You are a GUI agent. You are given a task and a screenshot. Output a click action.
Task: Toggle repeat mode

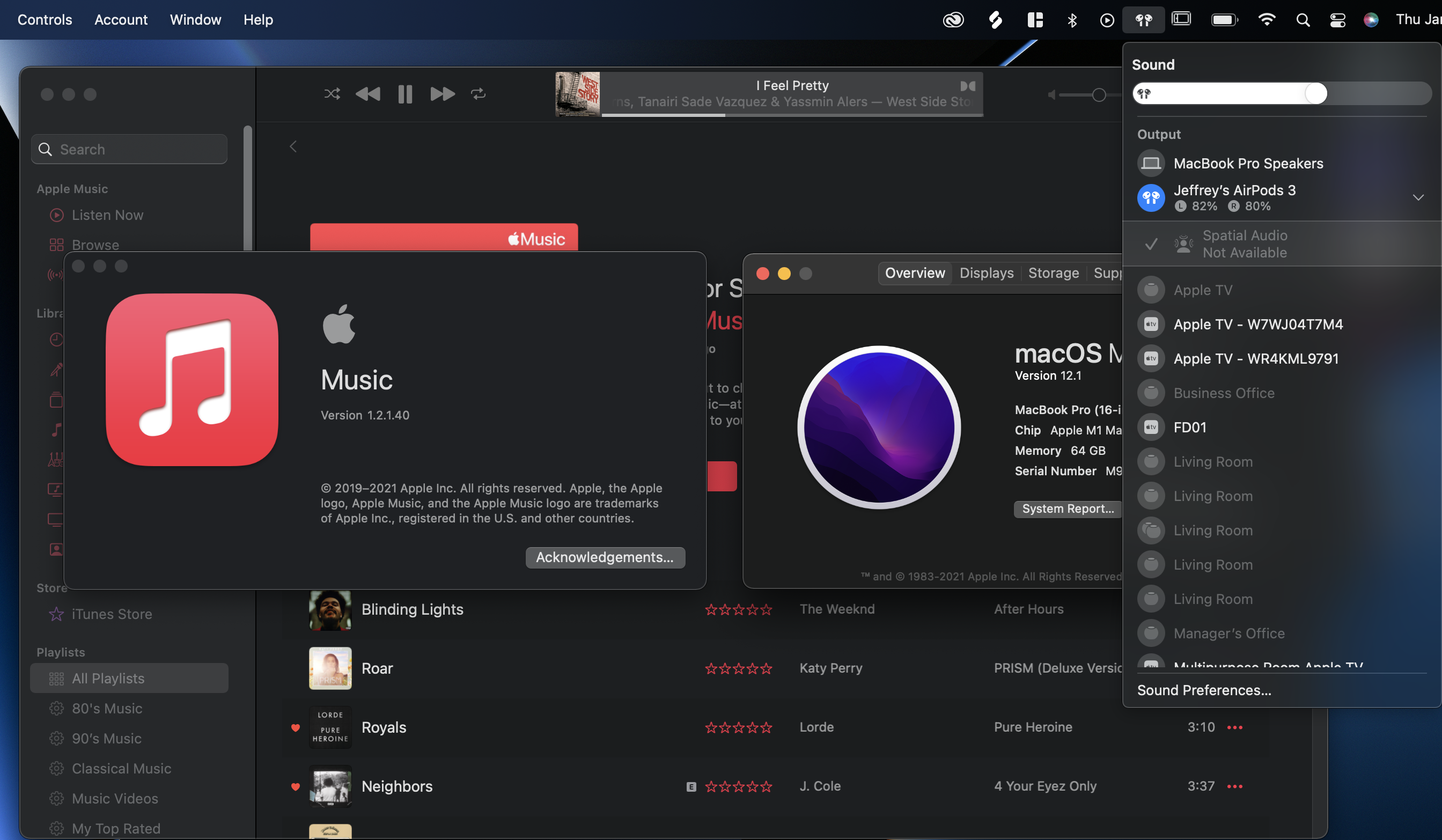(x=479, y=94)
